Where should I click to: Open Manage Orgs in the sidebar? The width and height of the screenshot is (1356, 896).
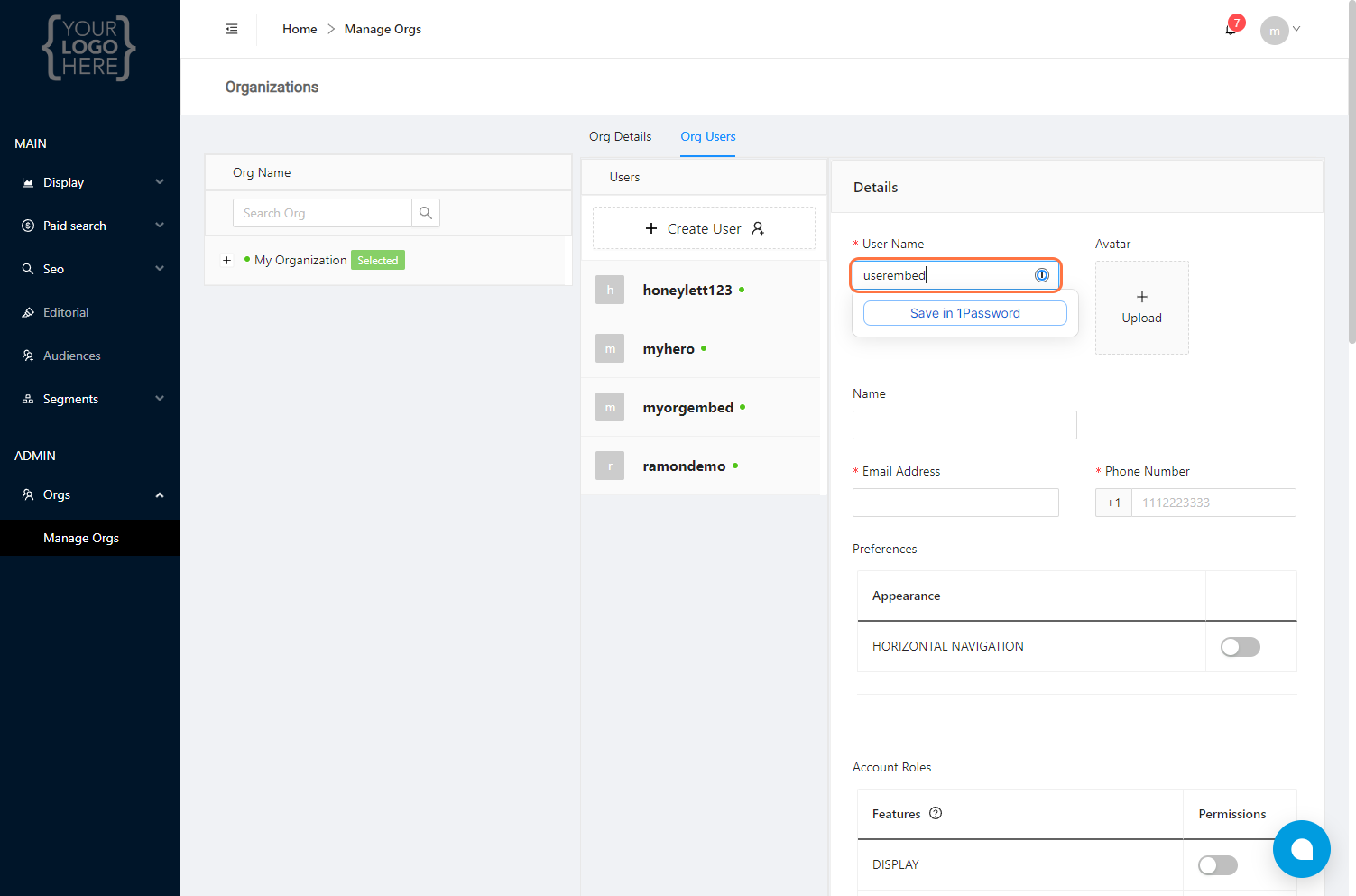coord(81,538)
